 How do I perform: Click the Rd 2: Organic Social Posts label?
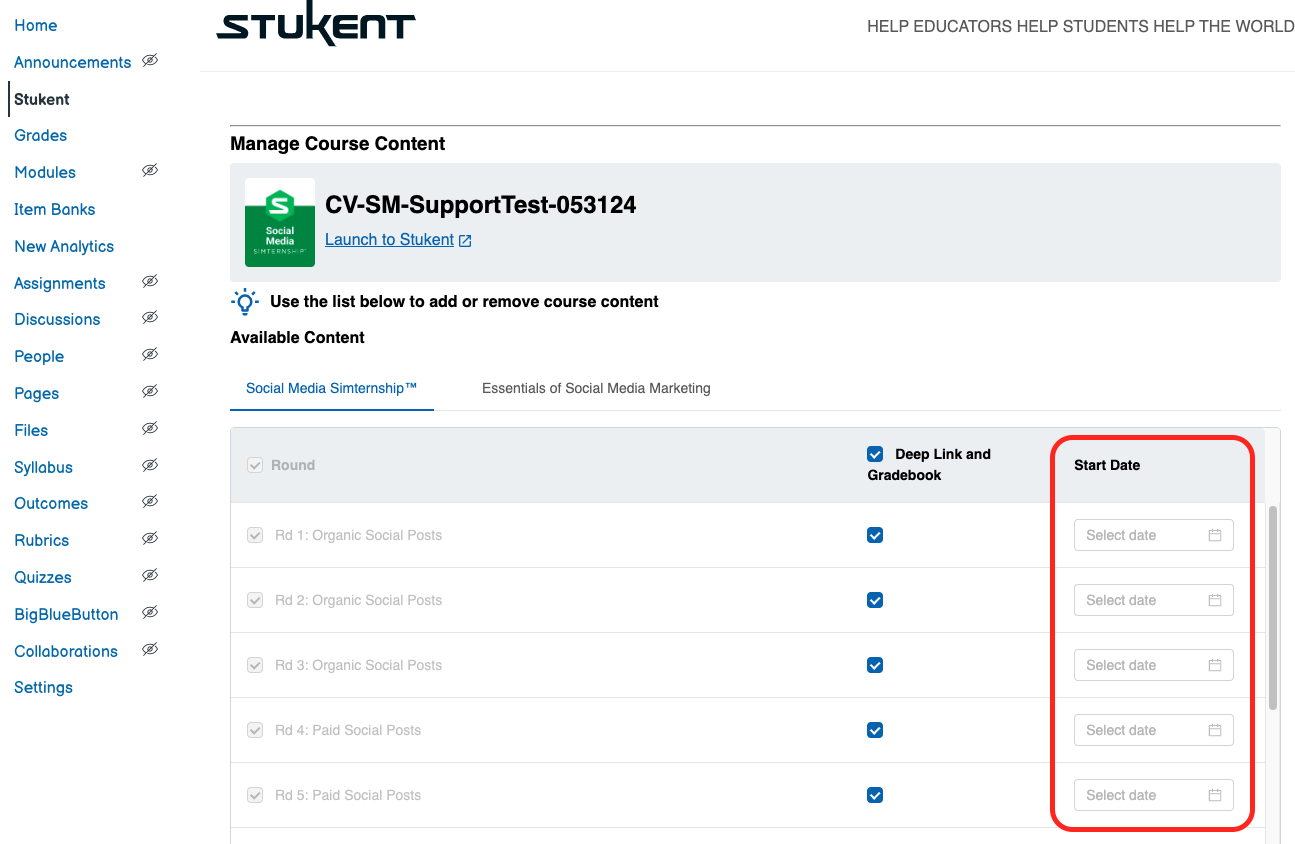(358, 600)
